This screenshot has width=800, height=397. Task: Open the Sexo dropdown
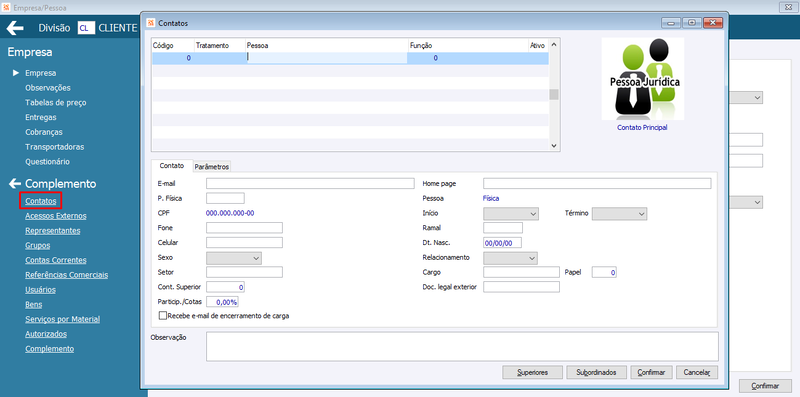tap(234, 258)
